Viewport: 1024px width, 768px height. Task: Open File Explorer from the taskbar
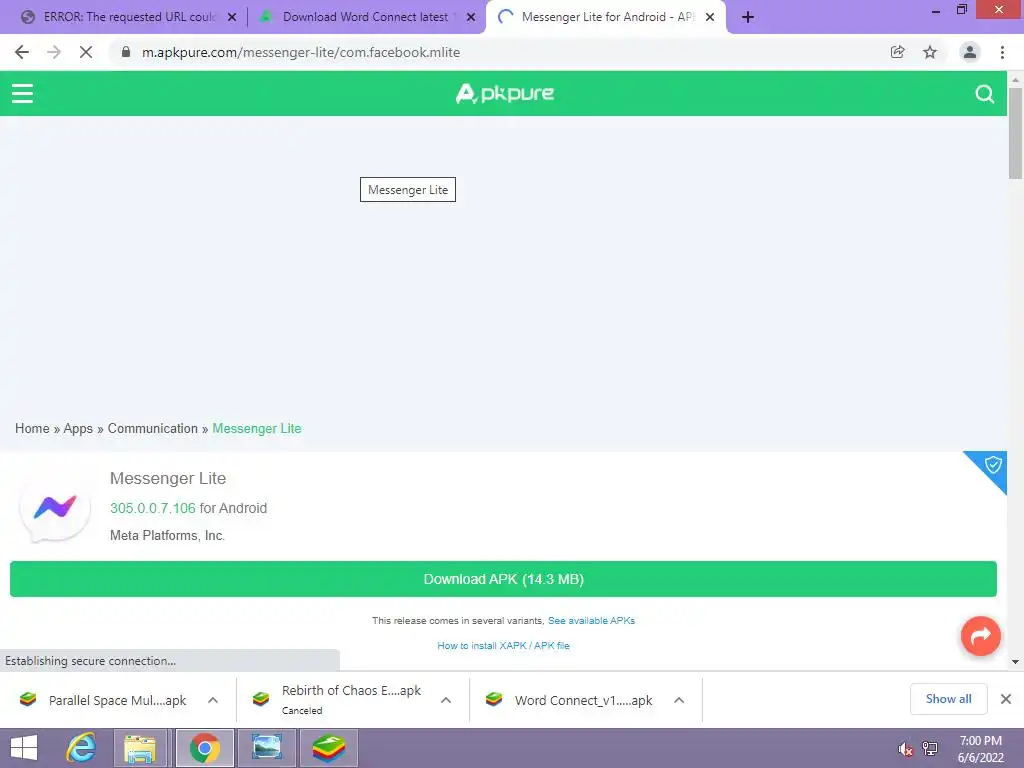tap(140, 748)
